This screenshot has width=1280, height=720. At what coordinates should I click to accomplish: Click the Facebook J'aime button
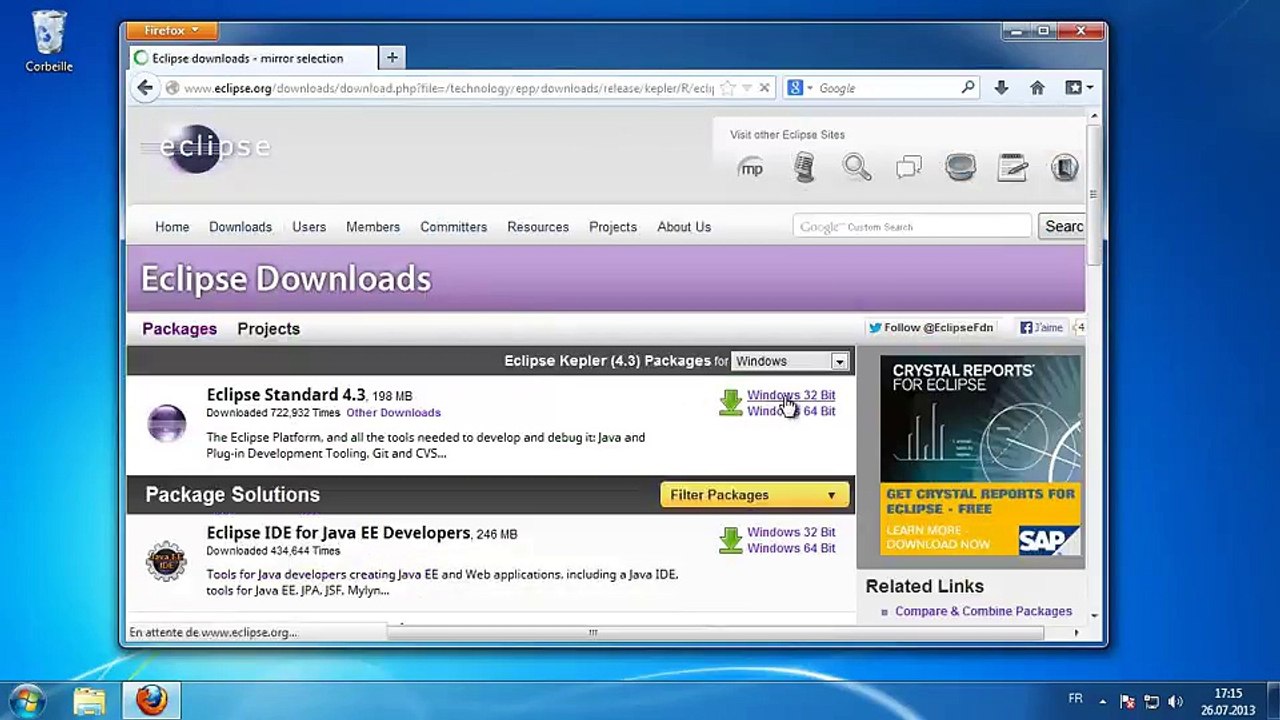coord(1042,327)
